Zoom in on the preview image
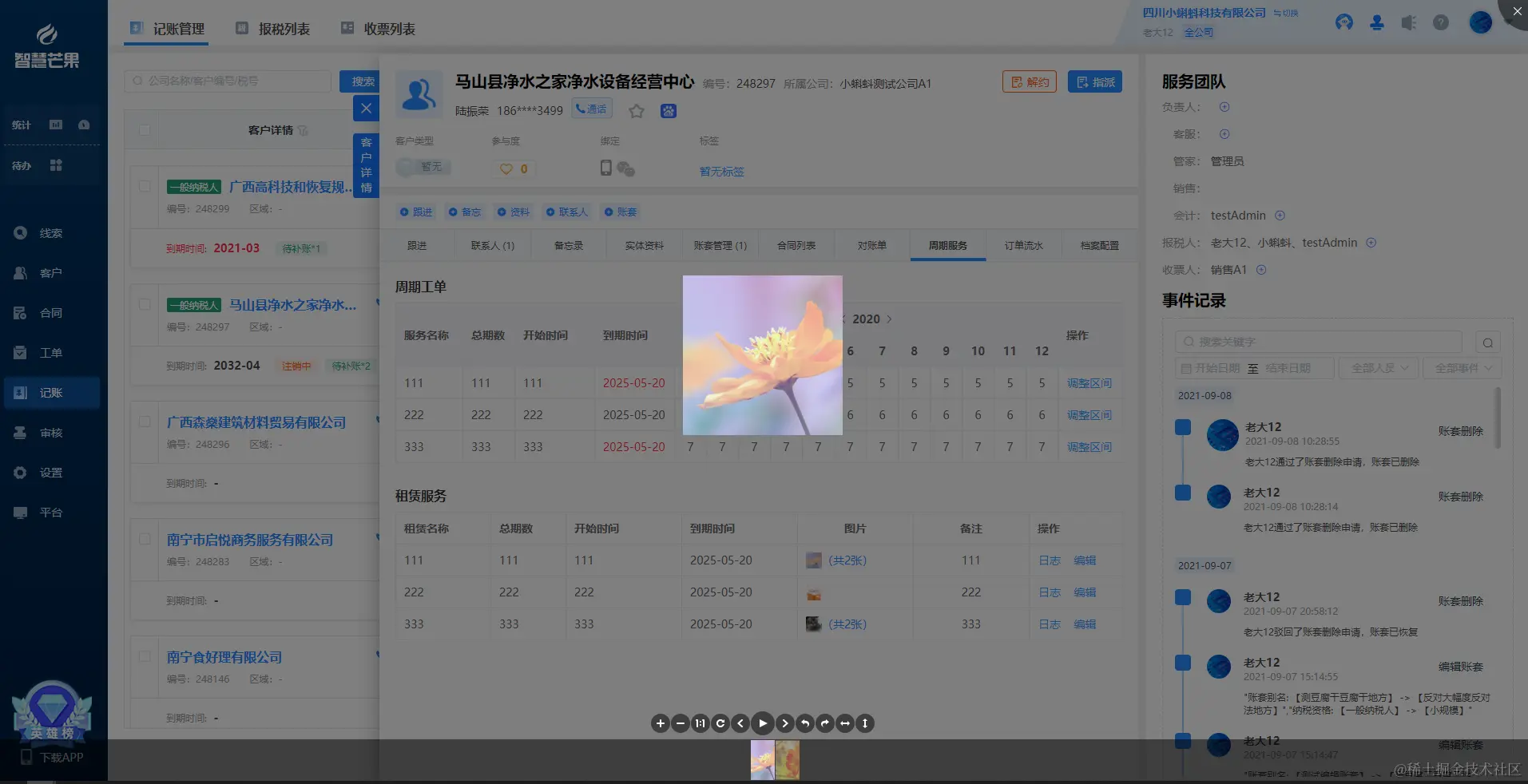Viewport: 1528px width, 784px height. (660, 723)
